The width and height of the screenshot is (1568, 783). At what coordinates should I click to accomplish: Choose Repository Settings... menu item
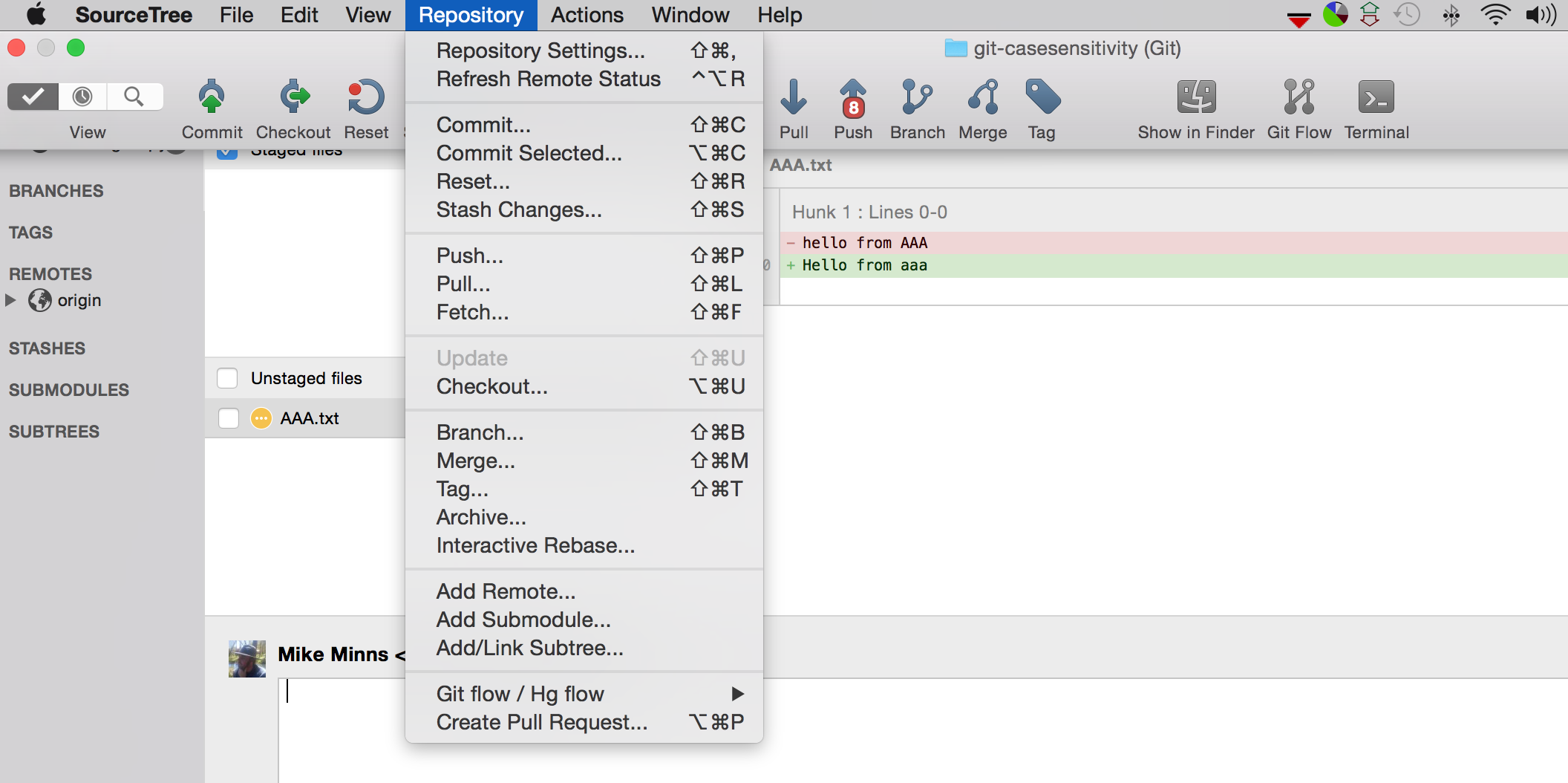coord(584,51)
